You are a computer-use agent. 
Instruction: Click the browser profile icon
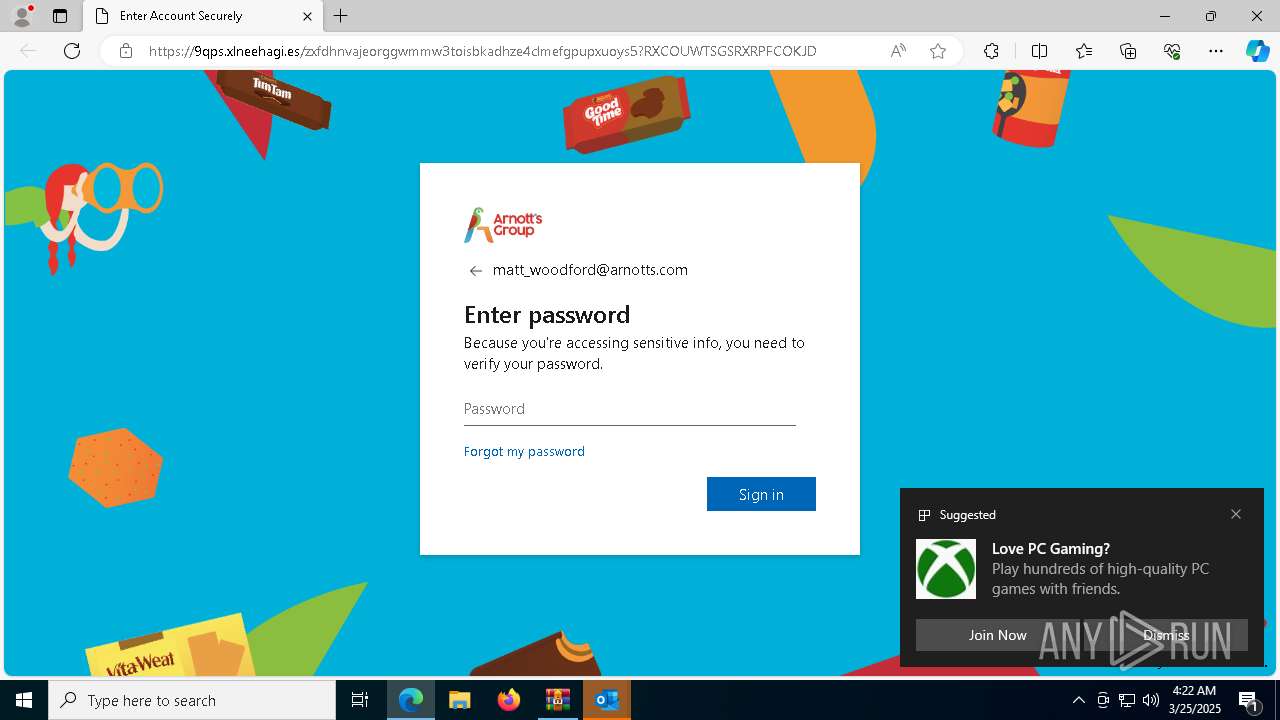[x=22, y=16]
